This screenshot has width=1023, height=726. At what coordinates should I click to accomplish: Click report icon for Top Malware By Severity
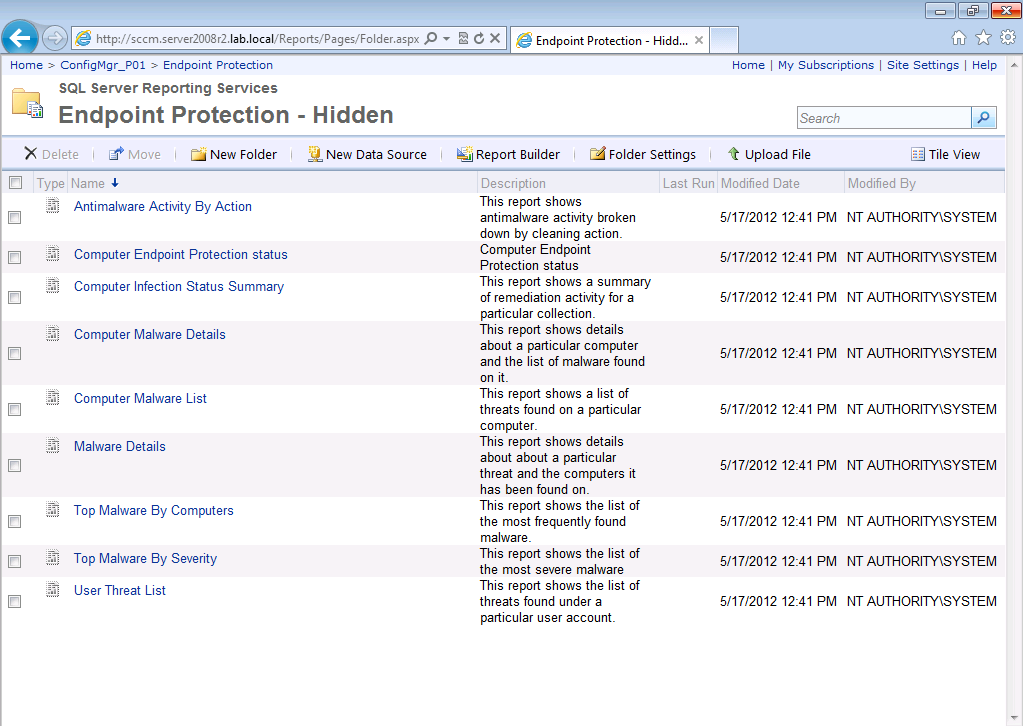coord(53,558)
